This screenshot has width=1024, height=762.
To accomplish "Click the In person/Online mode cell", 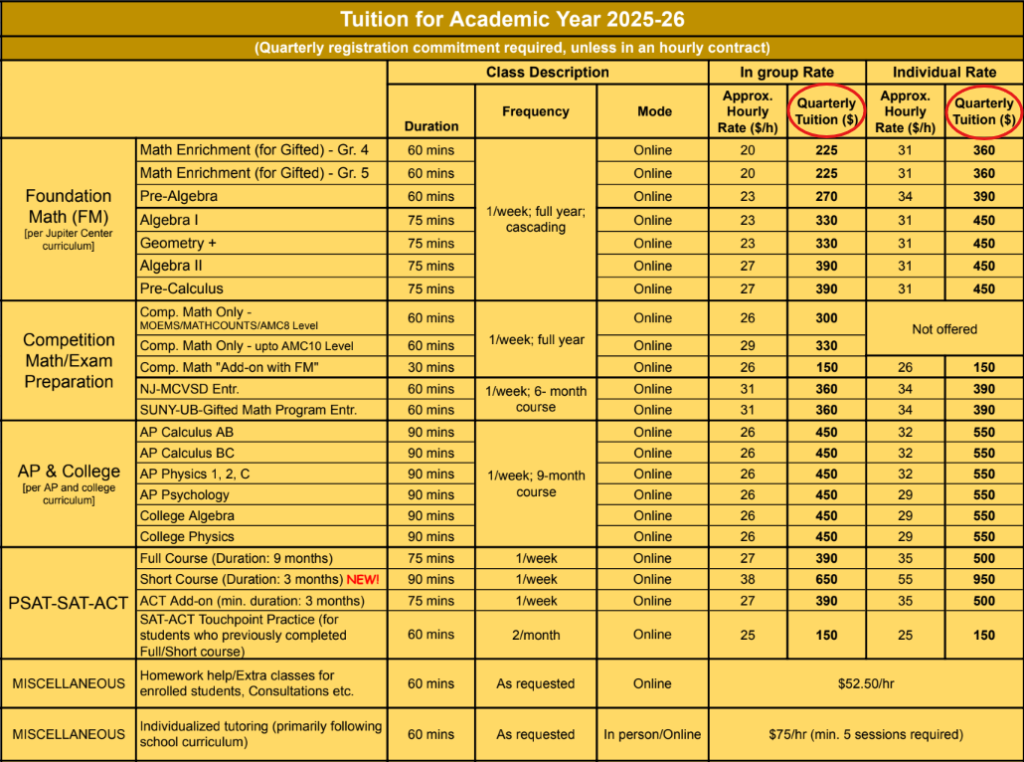I will pos(653,734).
